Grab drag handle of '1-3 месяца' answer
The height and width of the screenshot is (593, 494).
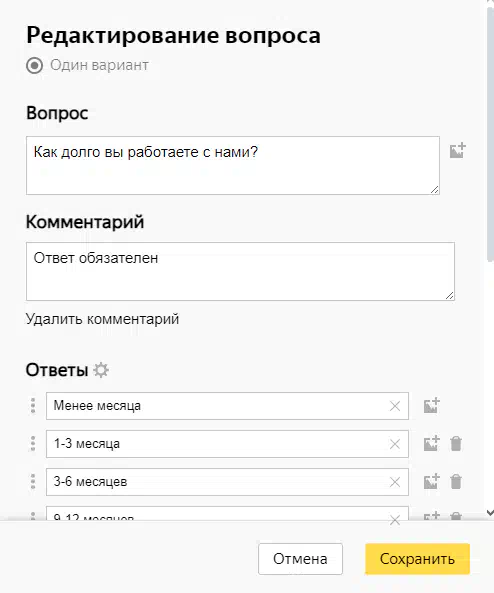pyautogui.click(x=33, y=444)
